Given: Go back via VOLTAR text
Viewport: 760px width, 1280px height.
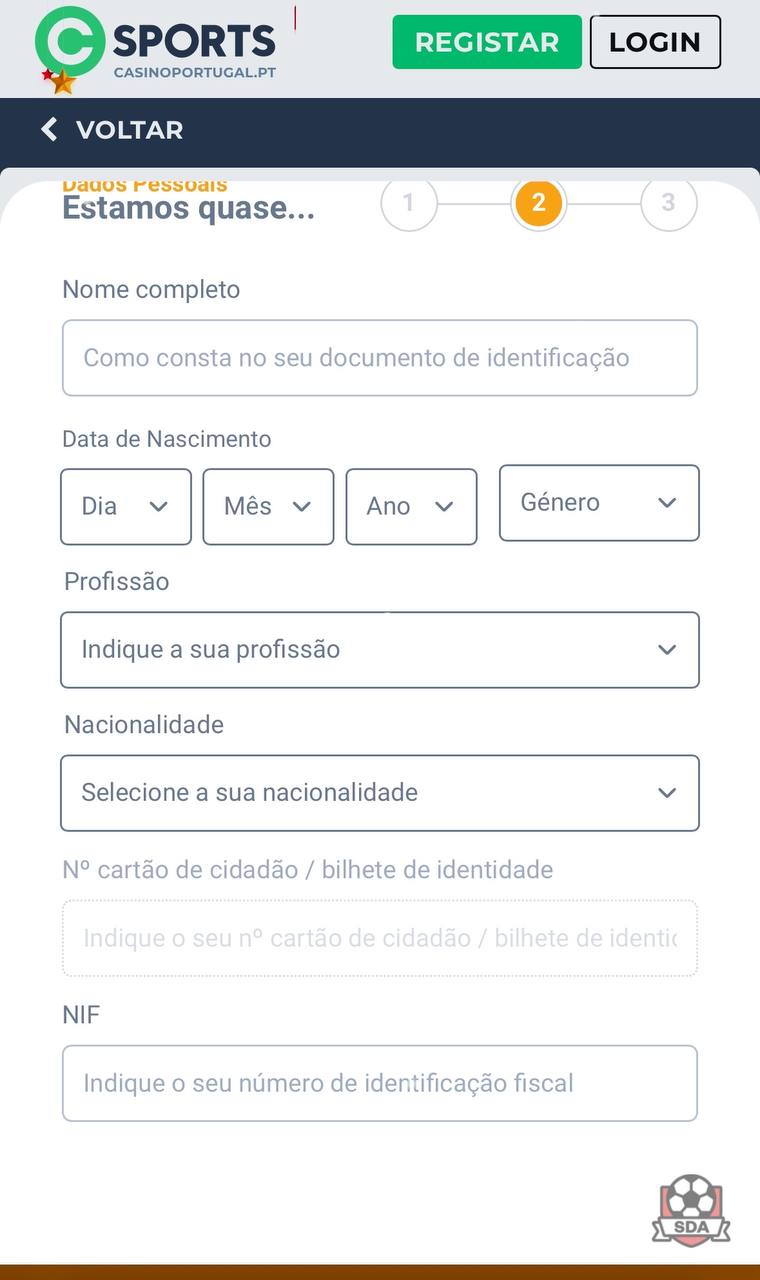Looking at the screenshot, I should pos(129,130).
